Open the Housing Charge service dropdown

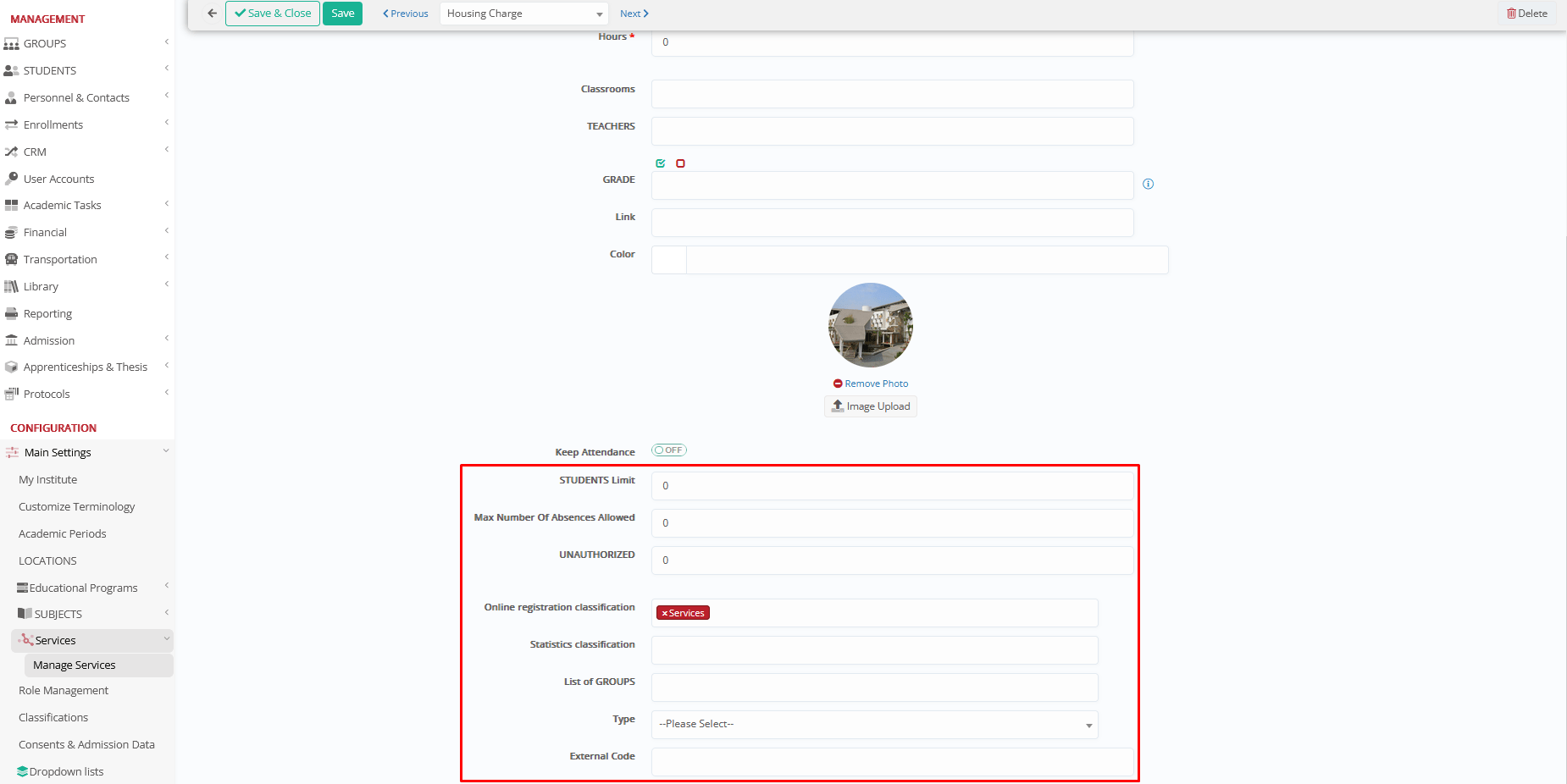524,14
